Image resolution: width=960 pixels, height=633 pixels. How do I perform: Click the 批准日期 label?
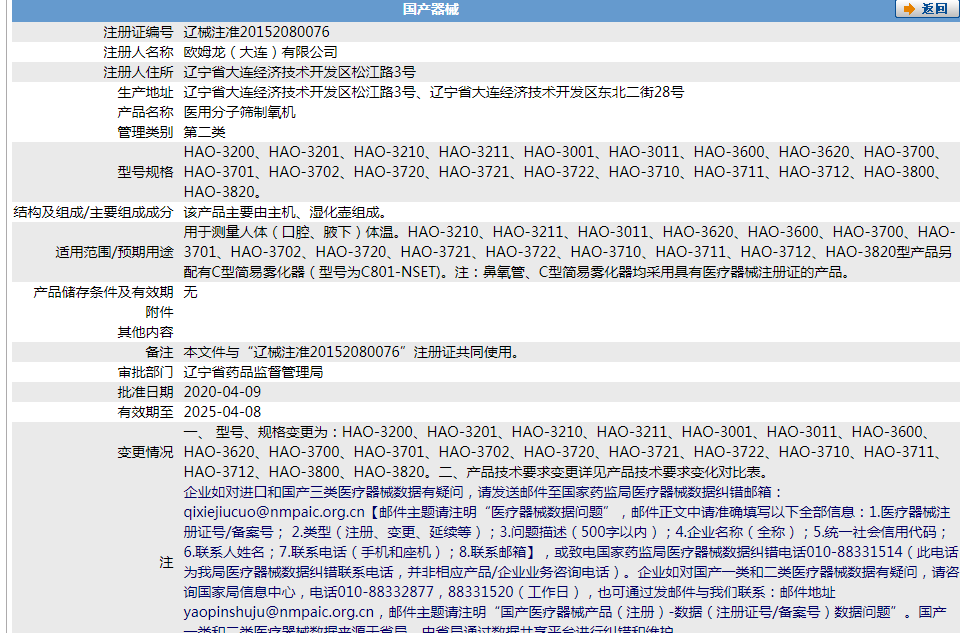point(146,392)
